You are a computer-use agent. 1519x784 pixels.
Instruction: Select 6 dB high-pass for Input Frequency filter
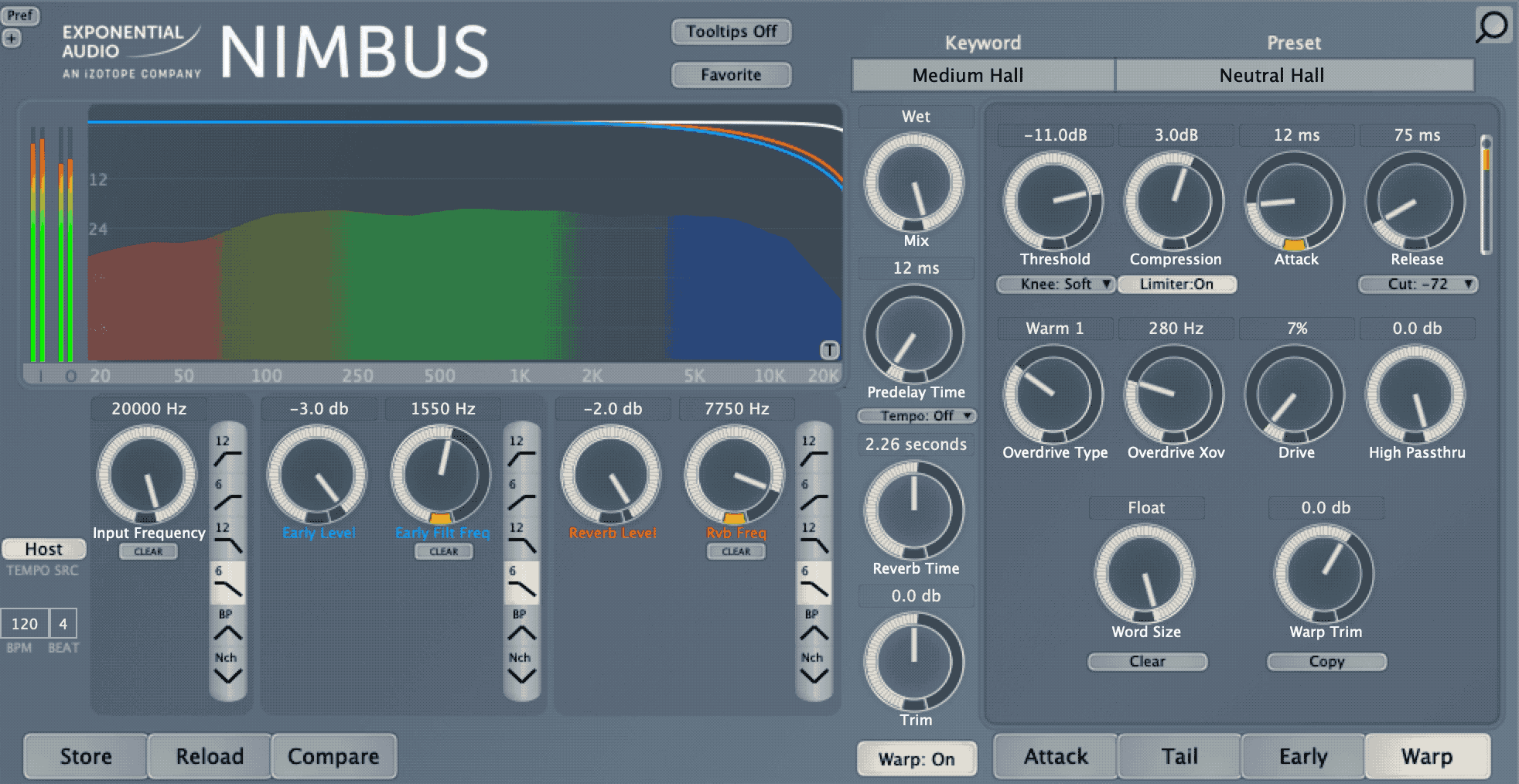coord(227,494)
